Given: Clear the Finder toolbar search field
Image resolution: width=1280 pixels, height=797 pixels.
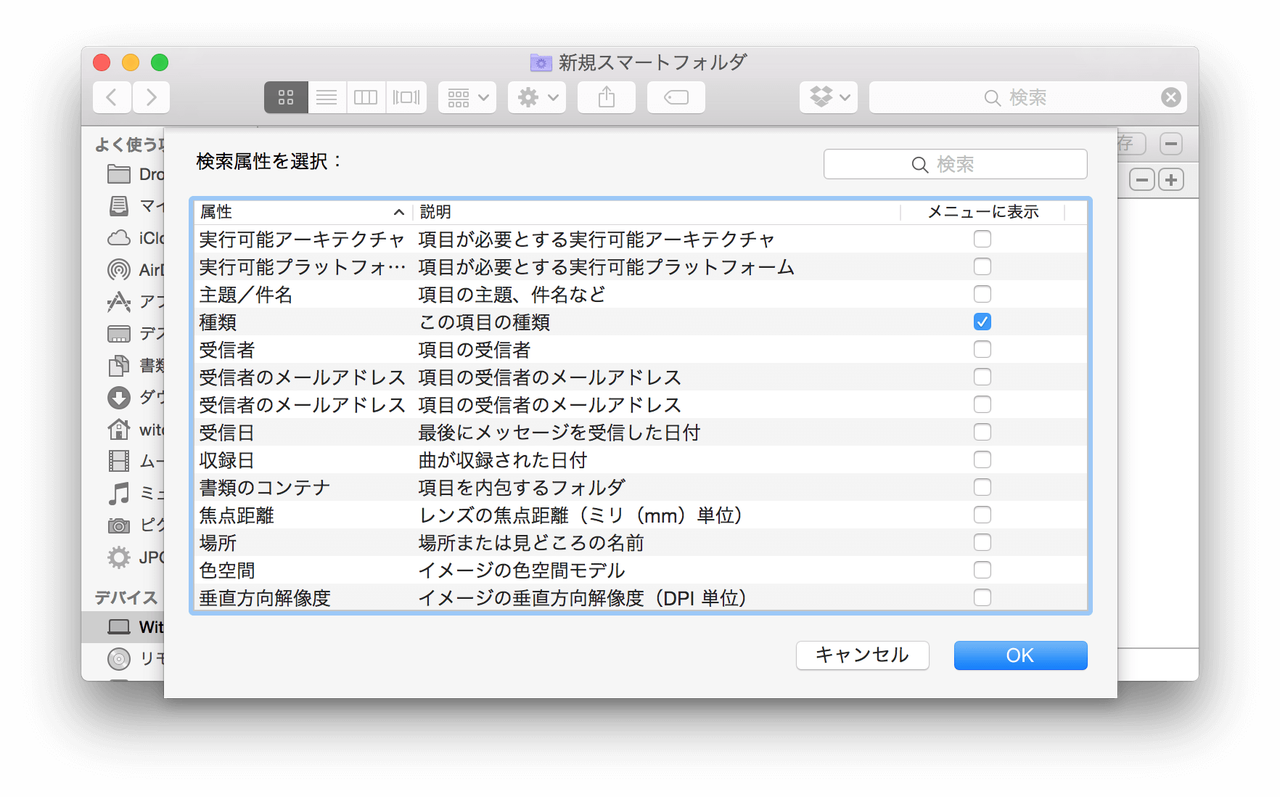Looking at the screenshot, I should (x=1171, y=97).
